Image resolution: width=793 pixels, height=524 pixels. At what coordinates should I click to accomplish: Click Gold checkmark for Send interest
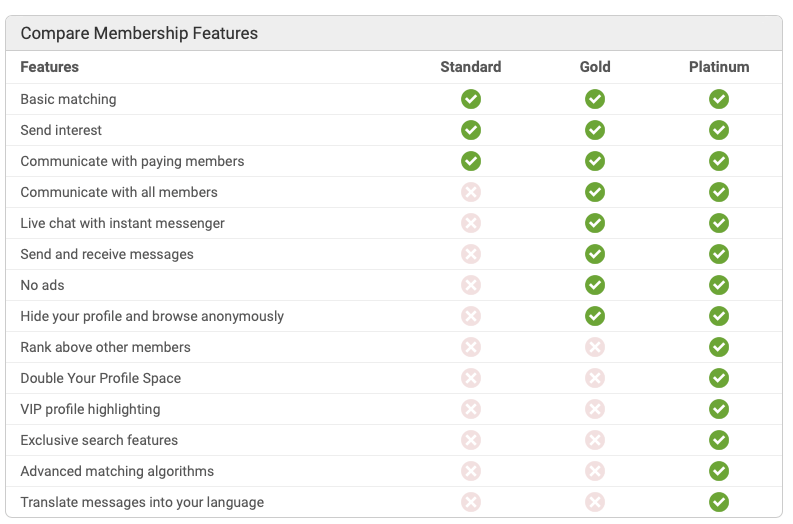coord(595,130)
